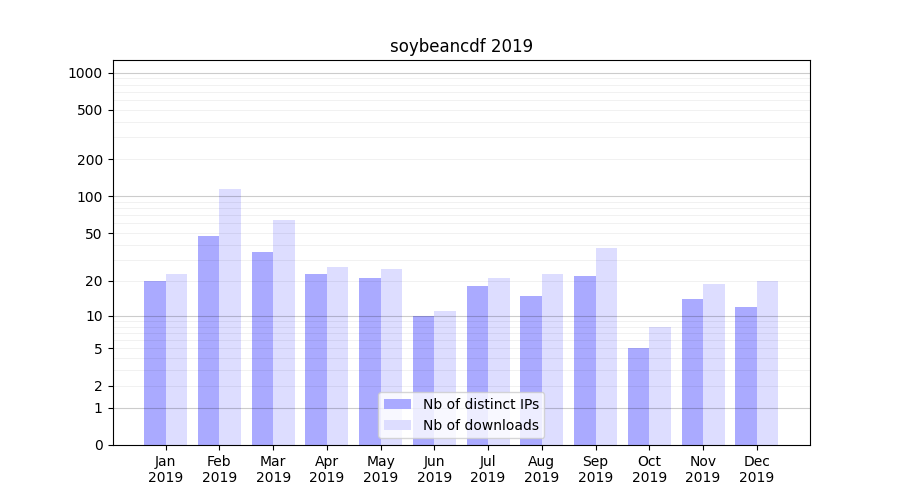Click the 'Aug 2019' x-axis label
This screenshot has height=500, width=900.
541,469
